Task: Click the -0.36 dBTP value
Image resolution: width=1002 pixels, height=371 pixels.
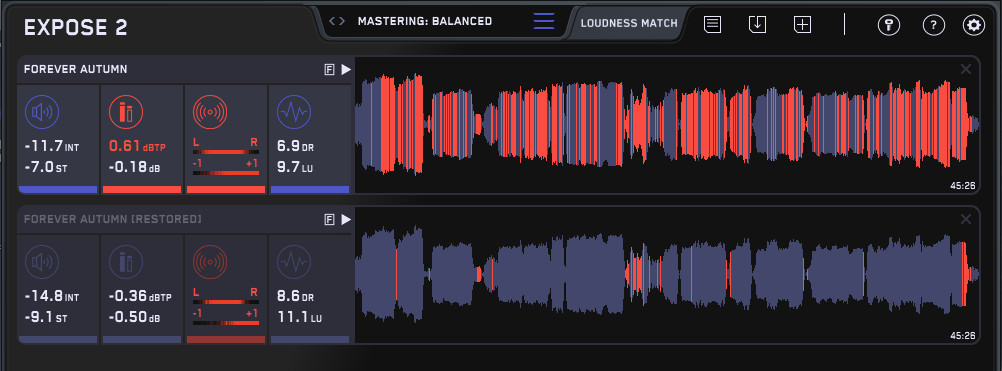Action: [139, 297]
